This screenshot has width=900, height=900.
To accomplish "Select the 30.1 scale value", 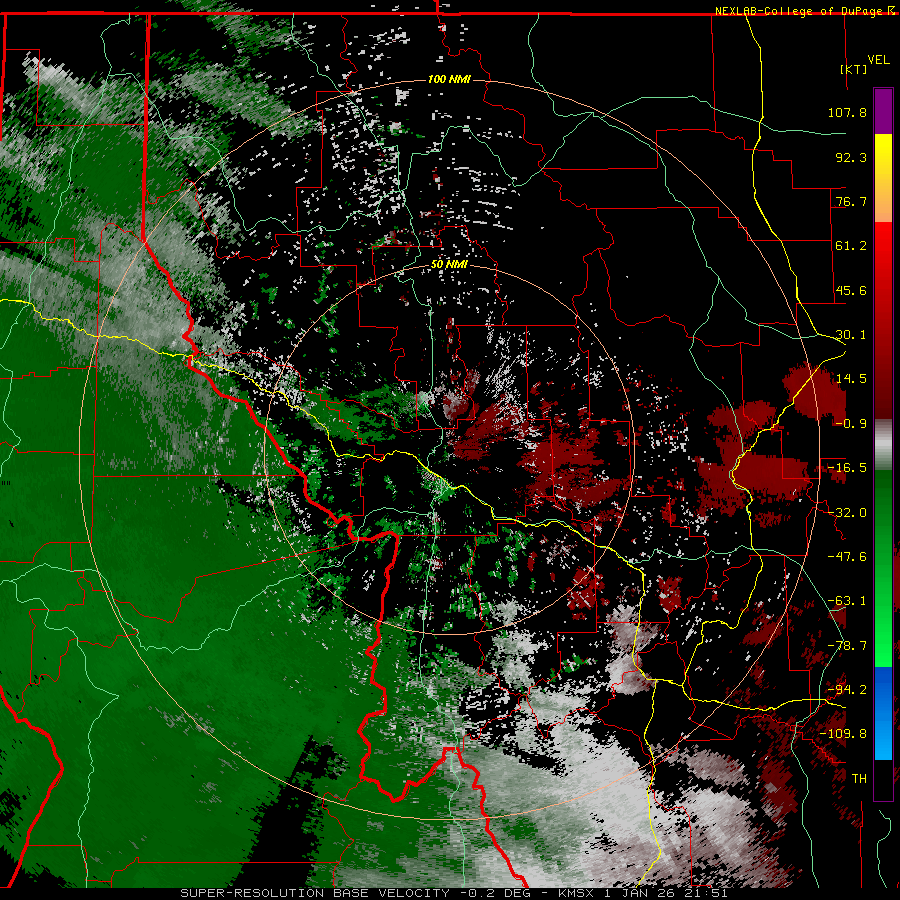I will point(851,335).
